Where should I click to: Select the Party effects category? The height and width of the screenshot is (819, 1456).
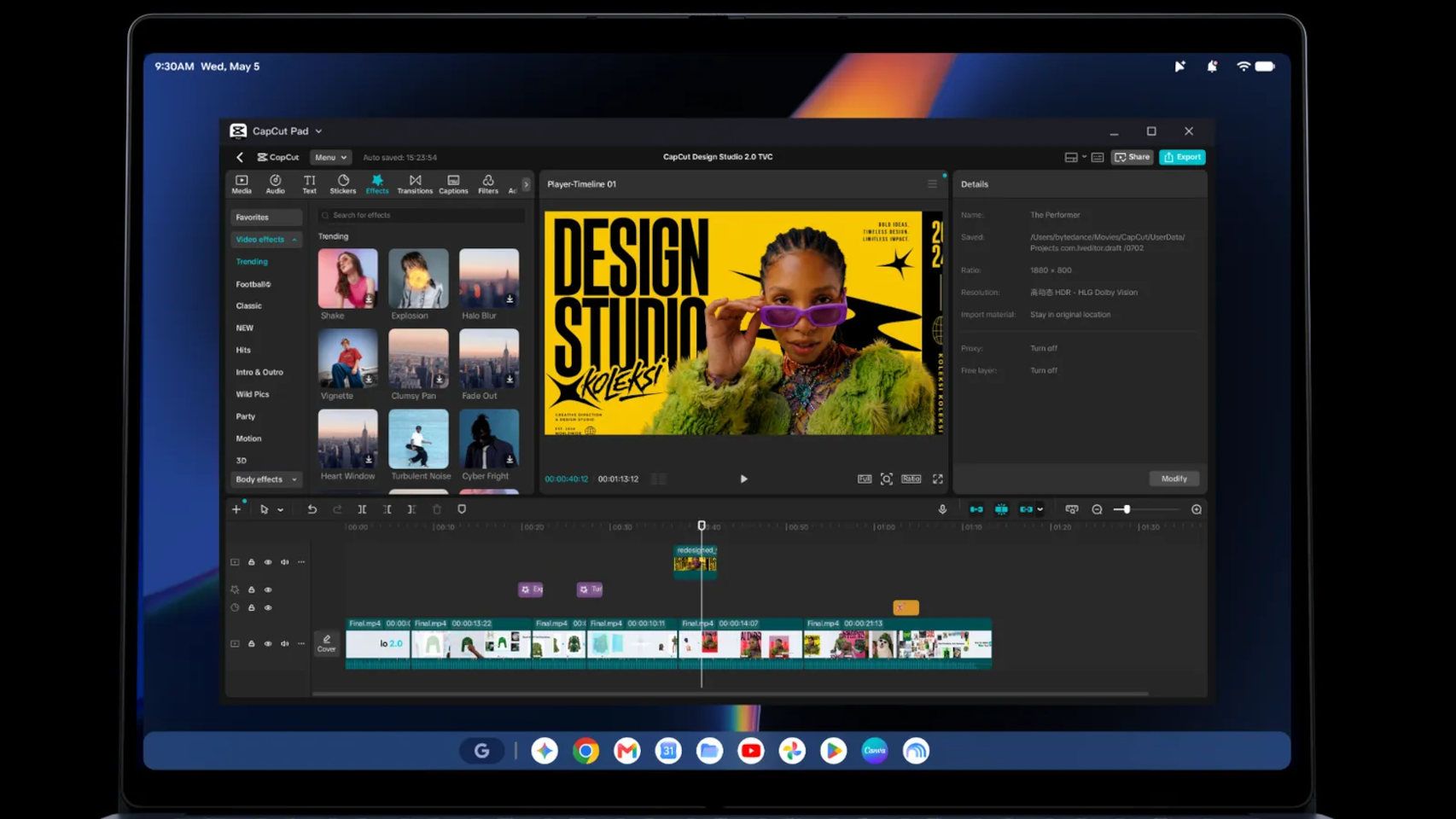[246, 416]
